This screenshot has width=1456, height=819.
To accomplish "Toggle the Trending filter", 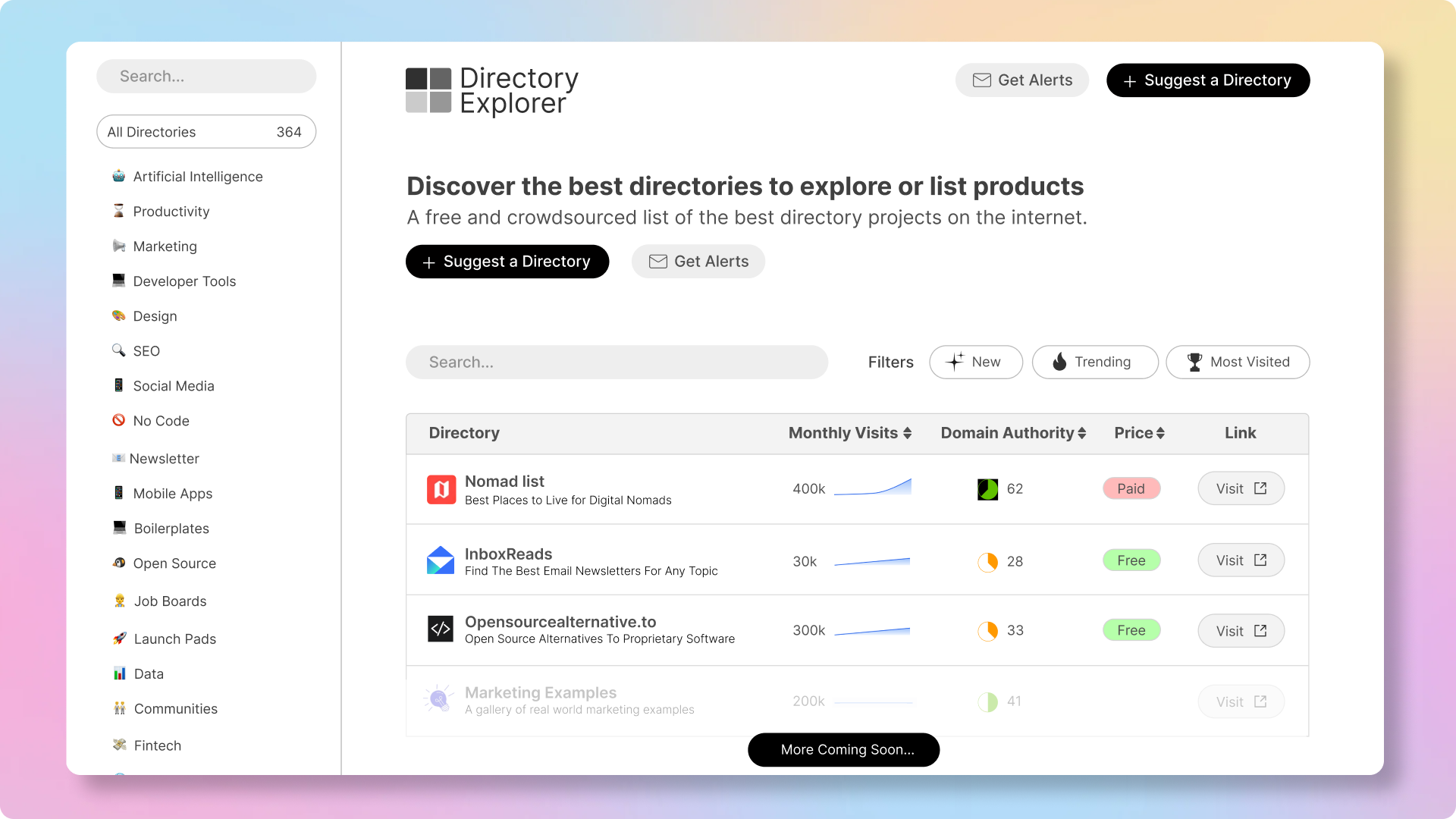I will point(1095,362).
